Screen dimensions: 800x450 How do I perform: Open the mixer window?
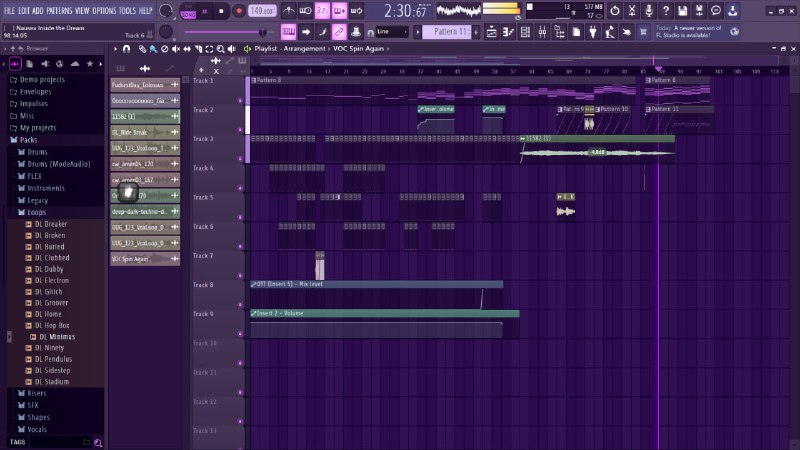coord(542,32)
